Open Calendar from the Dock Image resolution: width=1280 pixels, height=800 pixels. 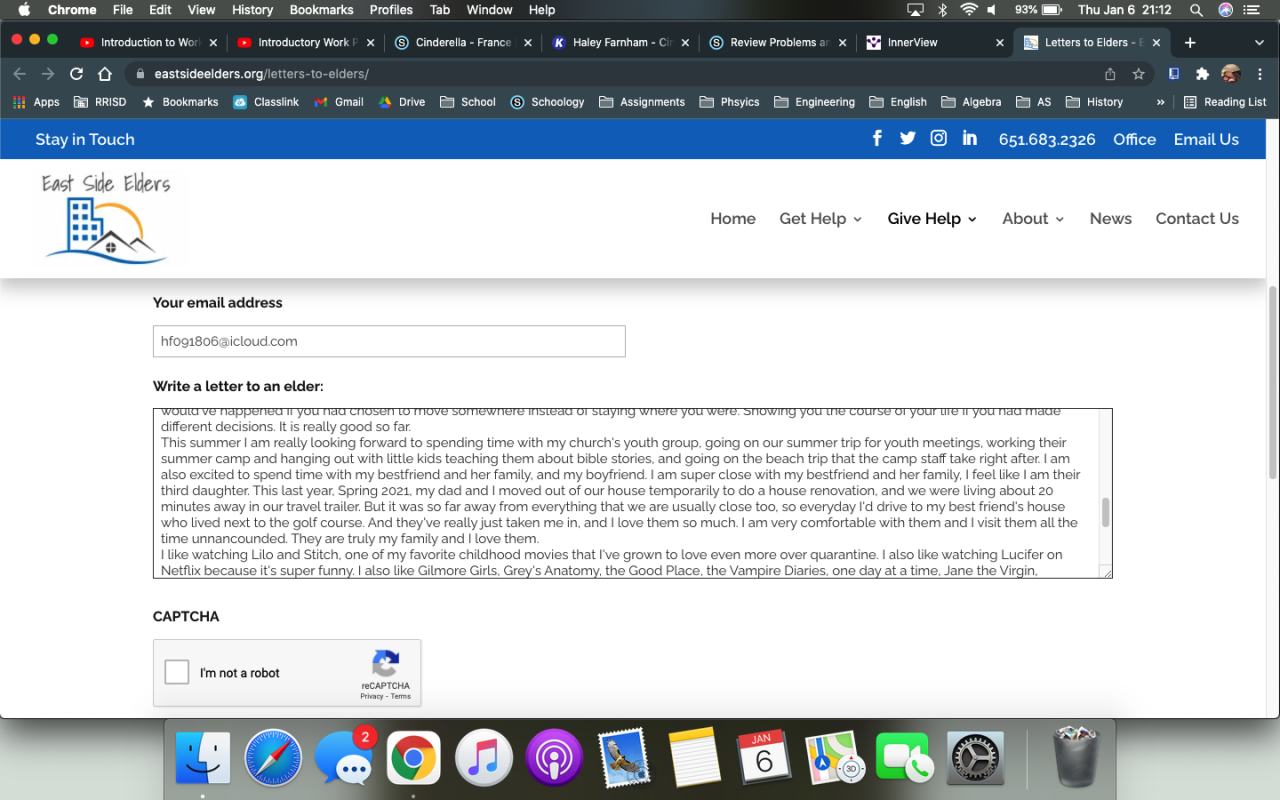click(x=764, y=757)
